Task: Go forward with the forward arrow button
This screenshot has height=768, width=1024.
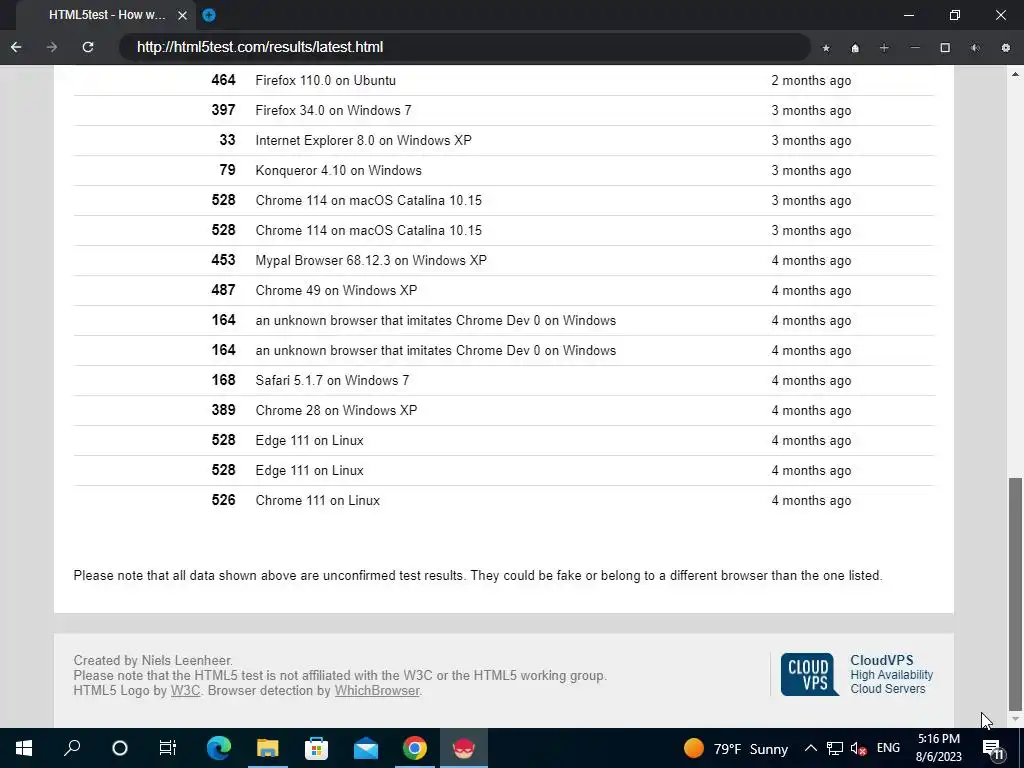Action: [x=52, y=47]
